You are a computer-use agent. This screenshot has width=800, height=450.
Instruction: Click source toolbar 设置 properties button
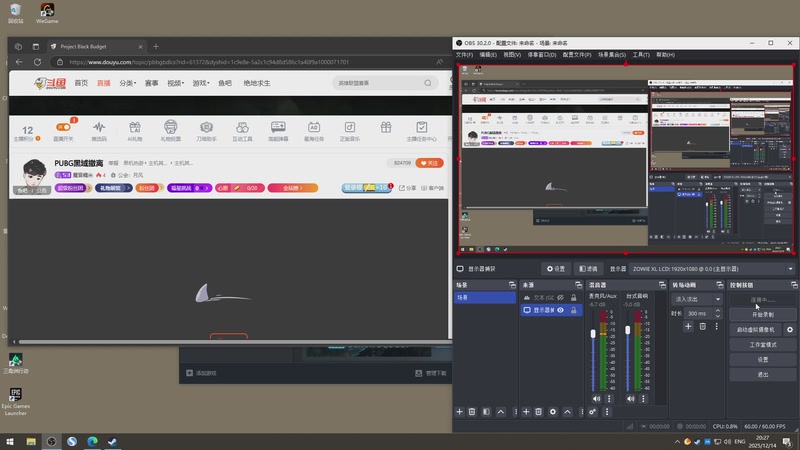[556, 269]
